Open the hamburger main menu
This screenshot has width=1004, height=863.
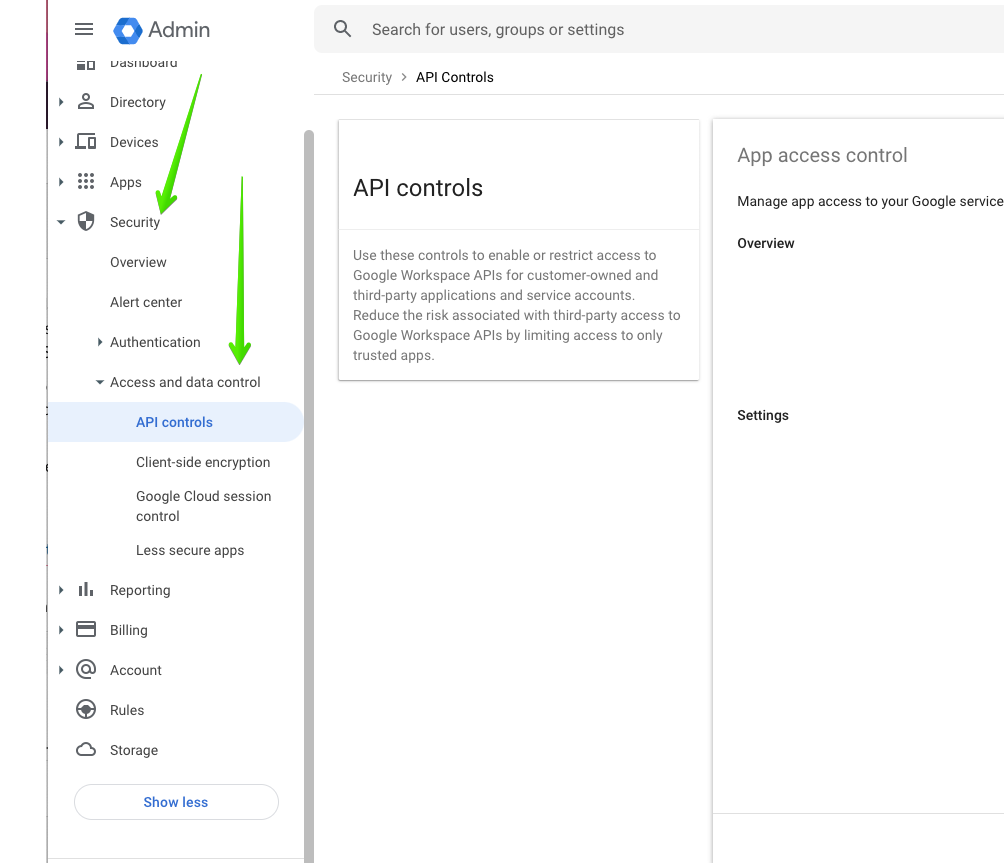click(84, 29)
